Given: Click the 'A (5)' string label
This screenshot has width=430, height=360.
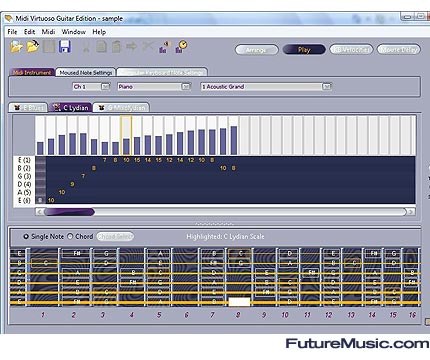Looking at the screenshot, I should (24, 192).
